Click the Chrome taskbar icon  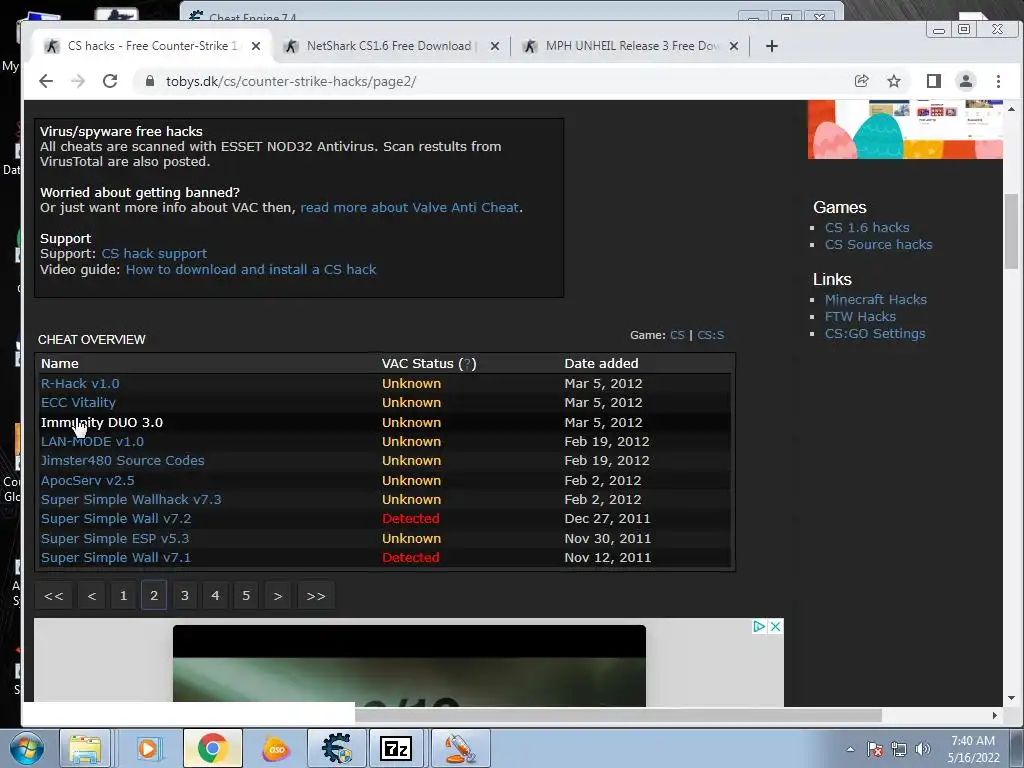coord(212,748)
